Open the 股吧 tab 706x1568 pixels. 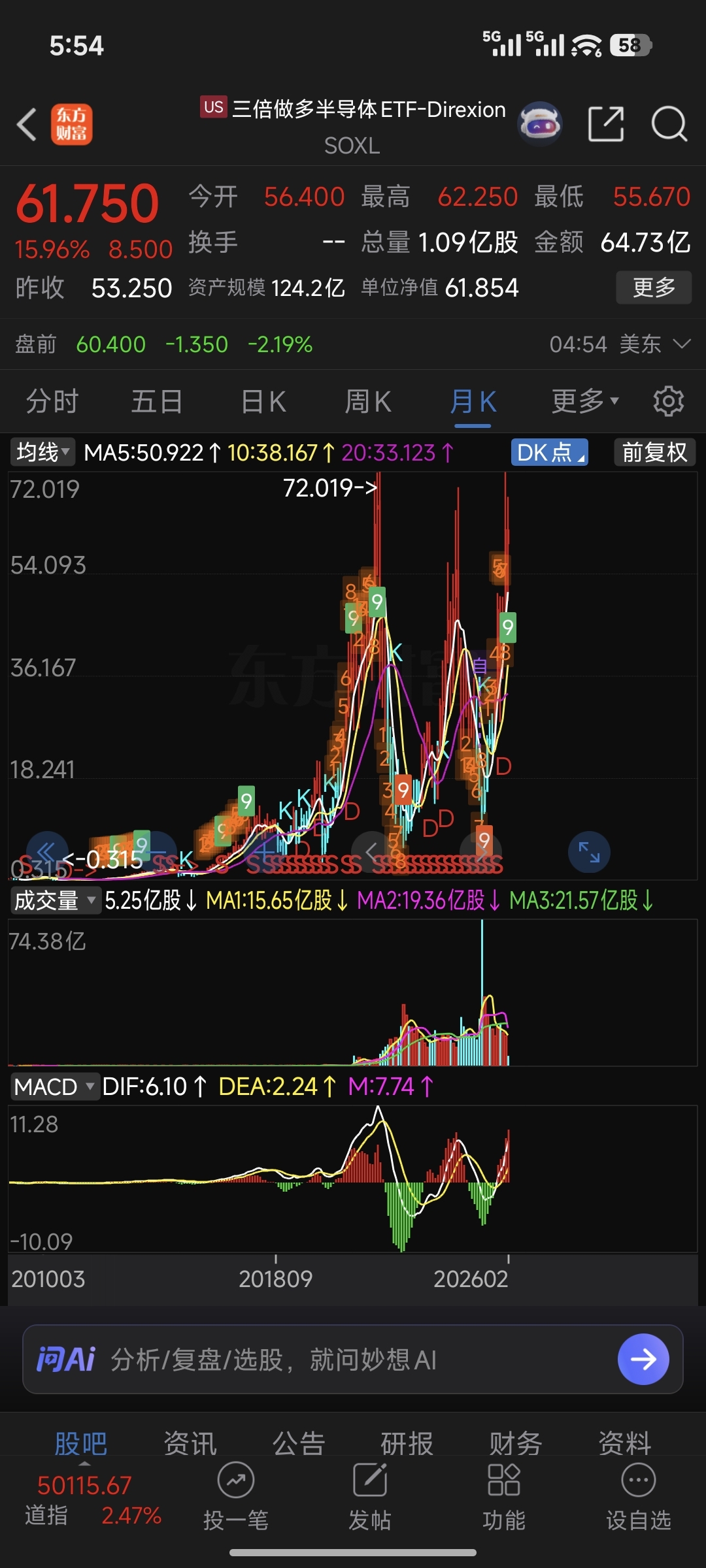click(x=80, y=1444)
